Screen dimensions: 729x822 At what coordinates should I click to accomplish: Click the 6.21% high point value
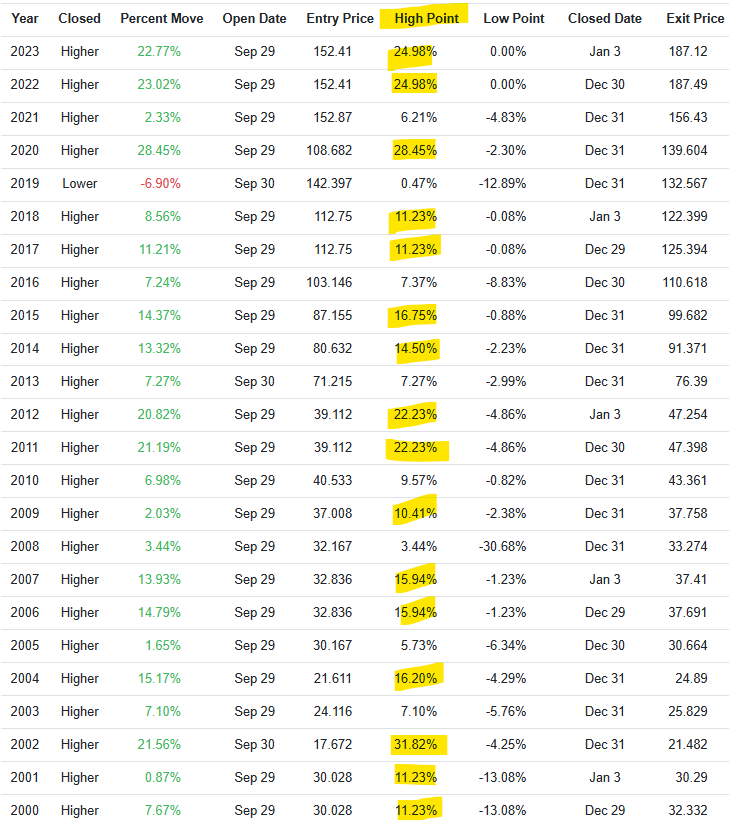(419, 117)
